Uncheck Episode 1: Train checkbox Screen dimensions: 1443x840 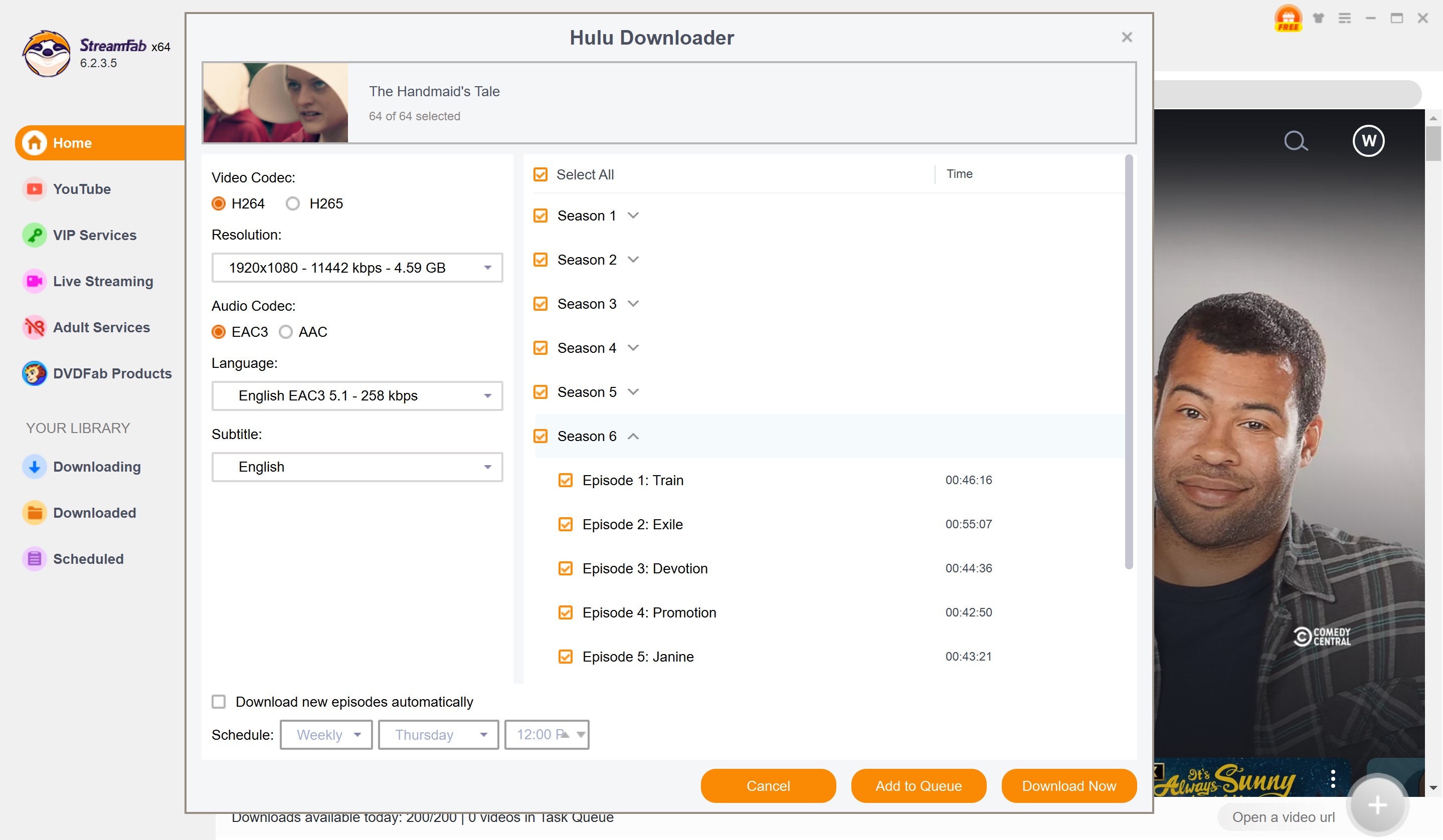click(565, 480)
